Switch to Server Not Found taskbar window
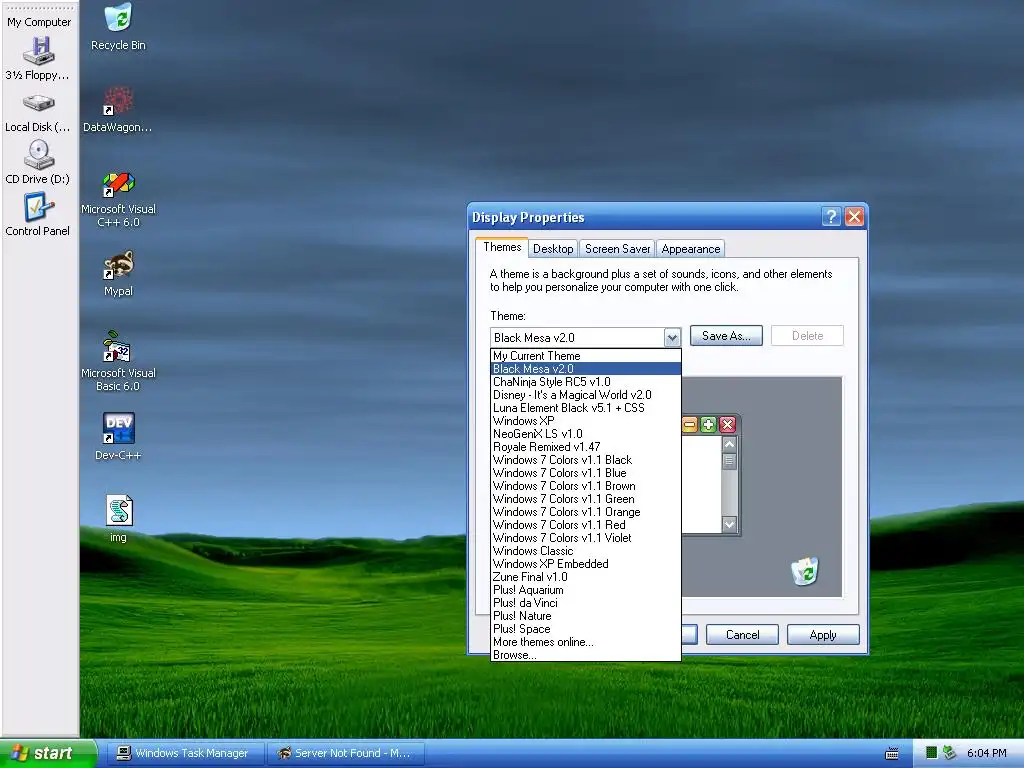The width and height of the screenshot is (1024, 768). (345, 753)
